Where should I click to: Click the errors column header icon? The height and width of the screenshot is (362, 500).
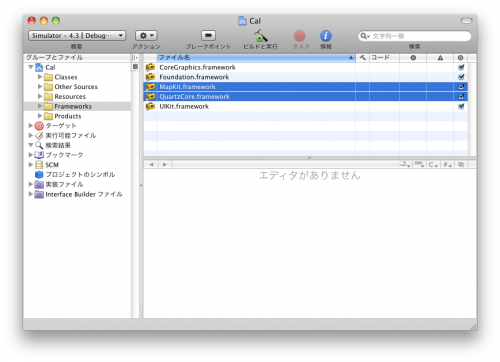point(413,58)
